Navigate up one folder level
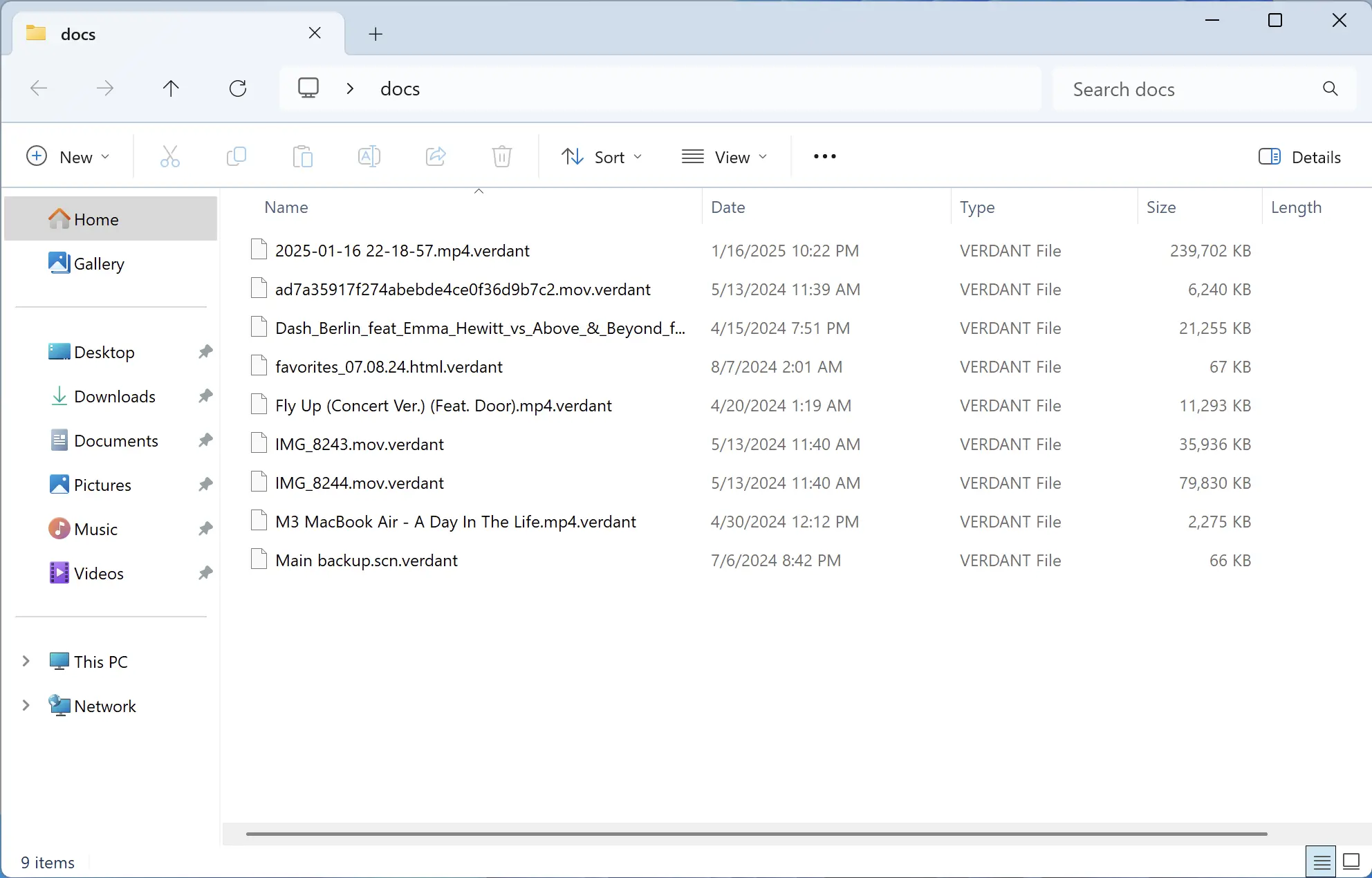Screen dimensions: 1372x878 click(171, 88)
